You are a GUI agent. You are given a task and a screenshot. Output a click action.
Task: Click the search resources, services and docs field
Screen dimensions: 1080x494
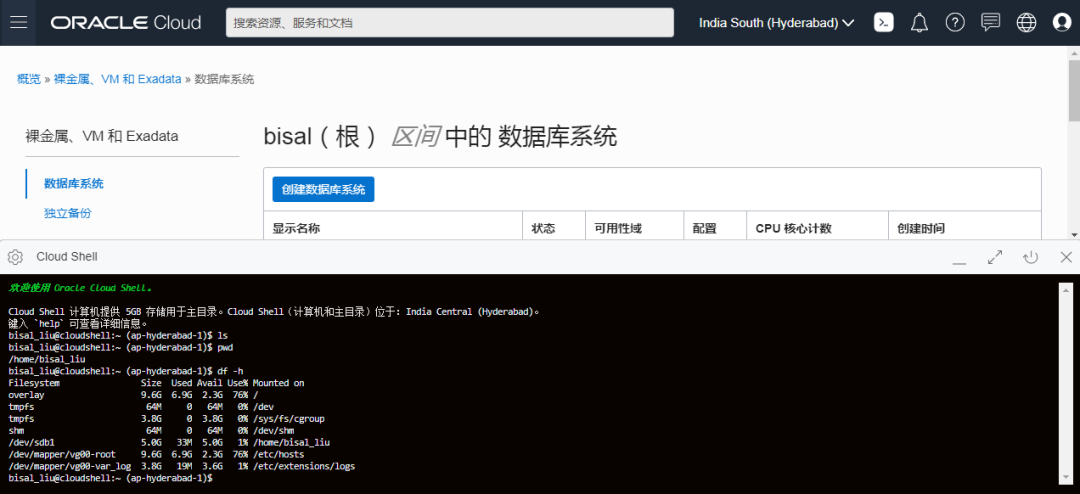450,23
